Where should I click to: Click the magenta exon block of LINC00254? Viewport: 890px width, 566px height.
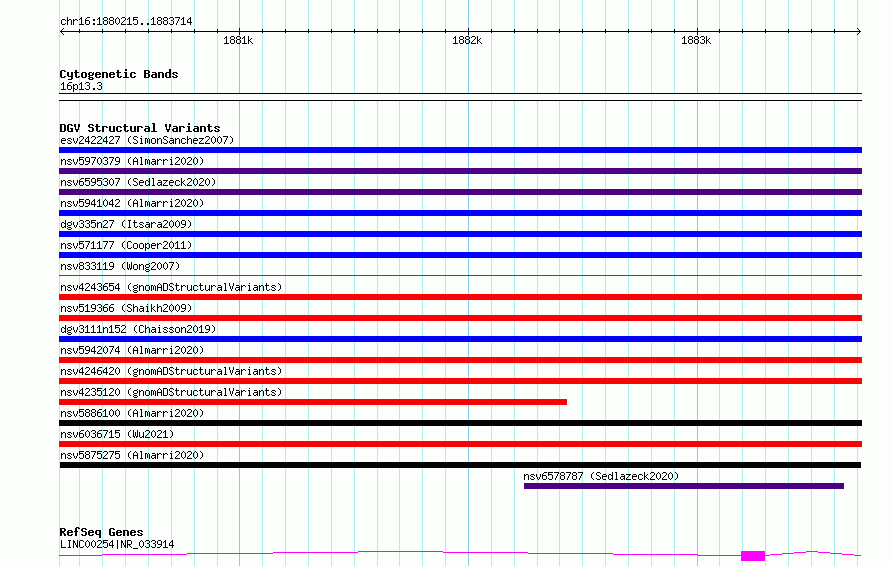(x=753, y=556)
